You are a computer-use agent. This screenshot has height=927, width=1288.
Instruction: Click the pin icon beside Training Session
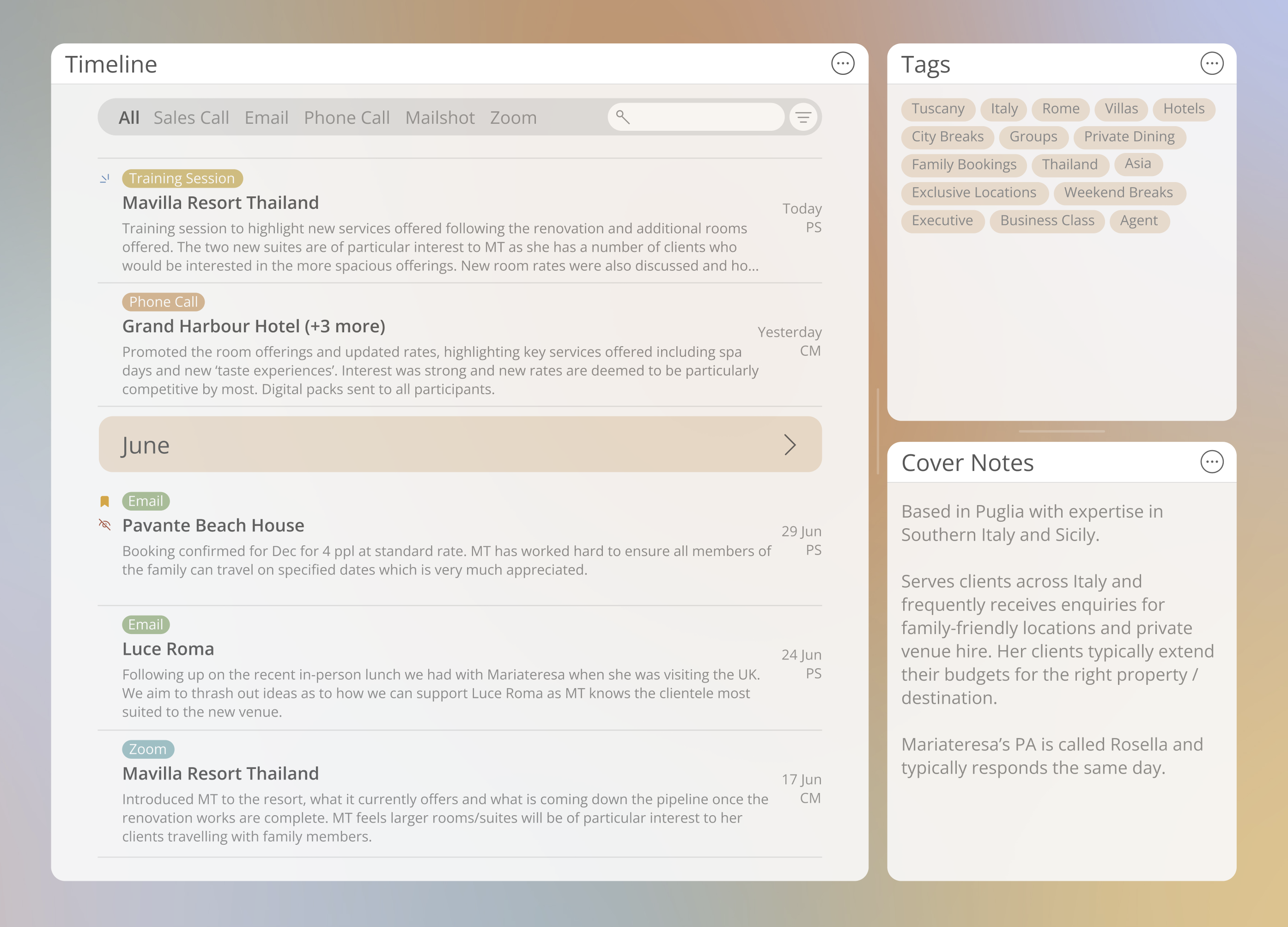coord(104,178)
